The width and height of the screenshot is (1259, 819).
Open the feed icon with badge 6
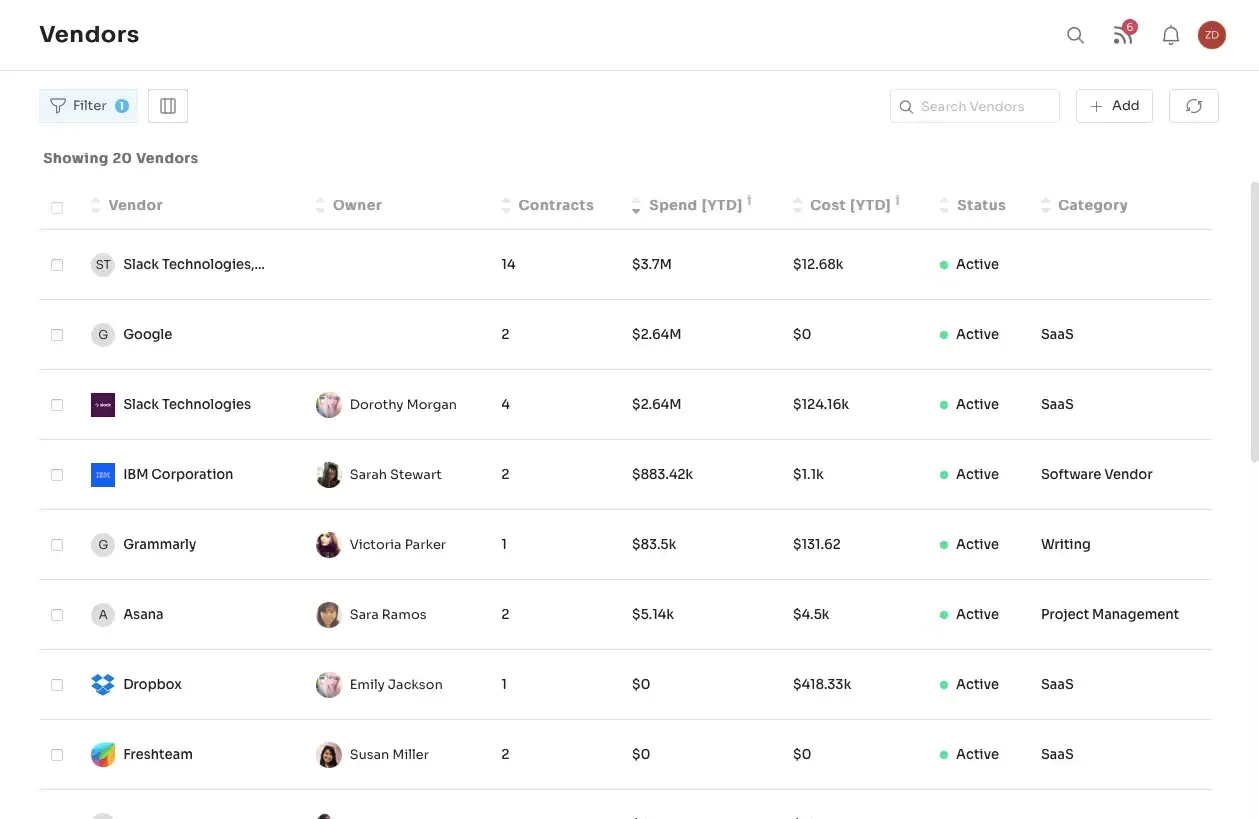click(x=1124, y=34)
